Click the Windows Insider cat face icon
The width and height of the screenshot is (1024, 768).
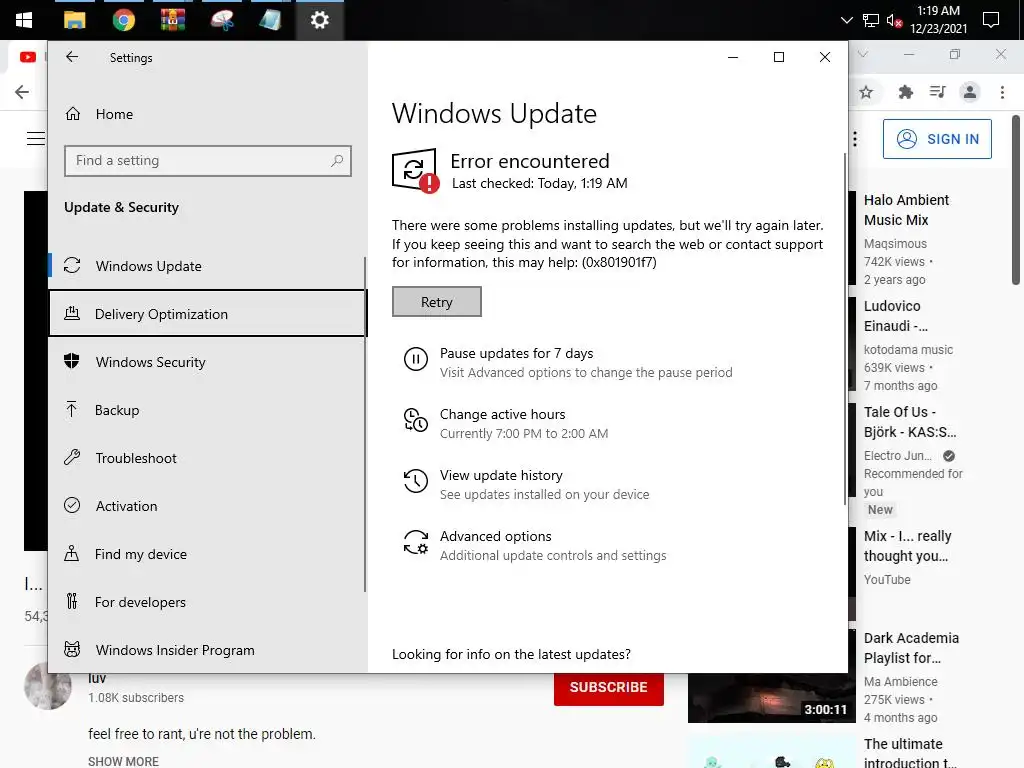(72, 649)
